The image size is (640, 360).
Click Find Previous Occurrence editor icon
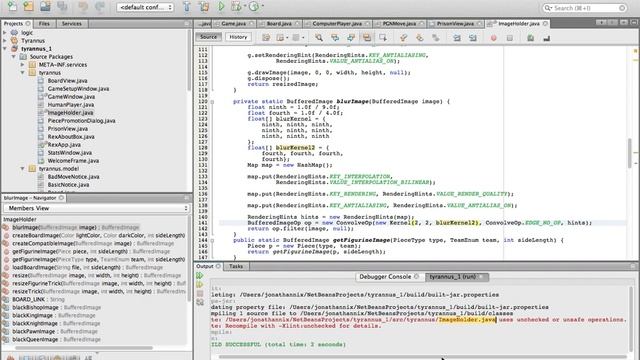click(x=335, y=38)
